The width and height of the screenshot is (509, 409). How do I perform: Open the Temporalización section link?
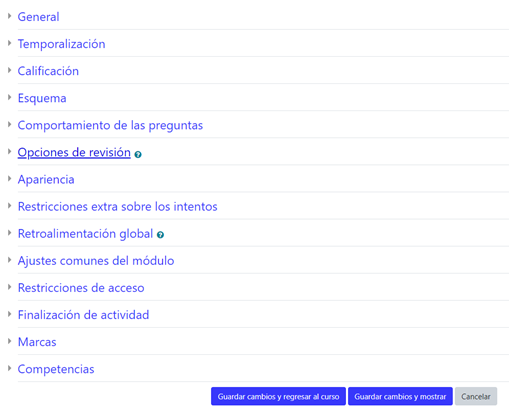pos(61,44)
